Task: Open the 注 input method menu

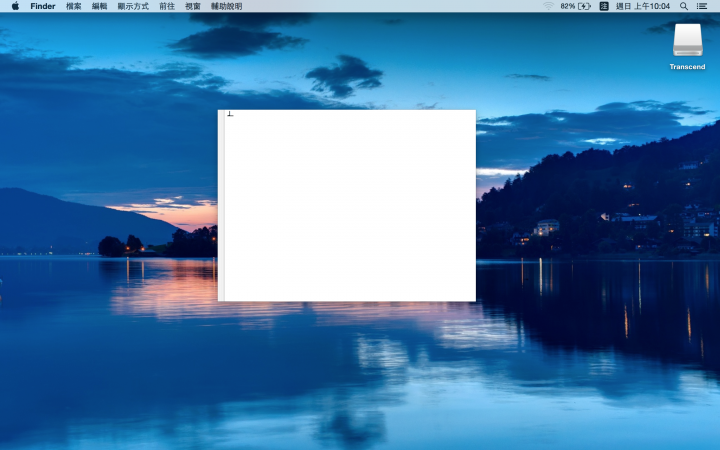Action: (604, 6)
